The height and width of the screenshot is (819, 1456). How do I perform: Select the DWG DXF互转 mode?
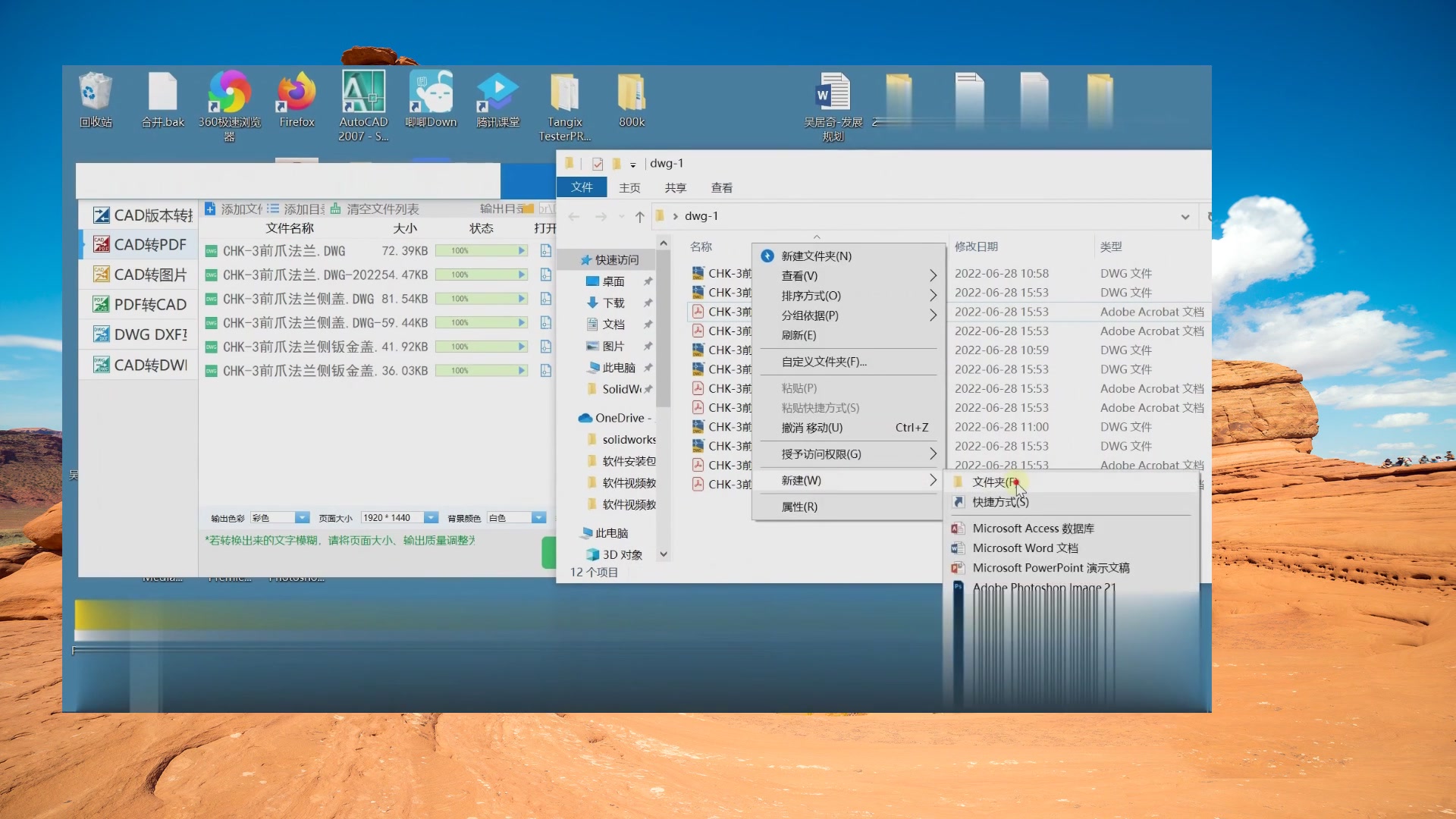144,334
